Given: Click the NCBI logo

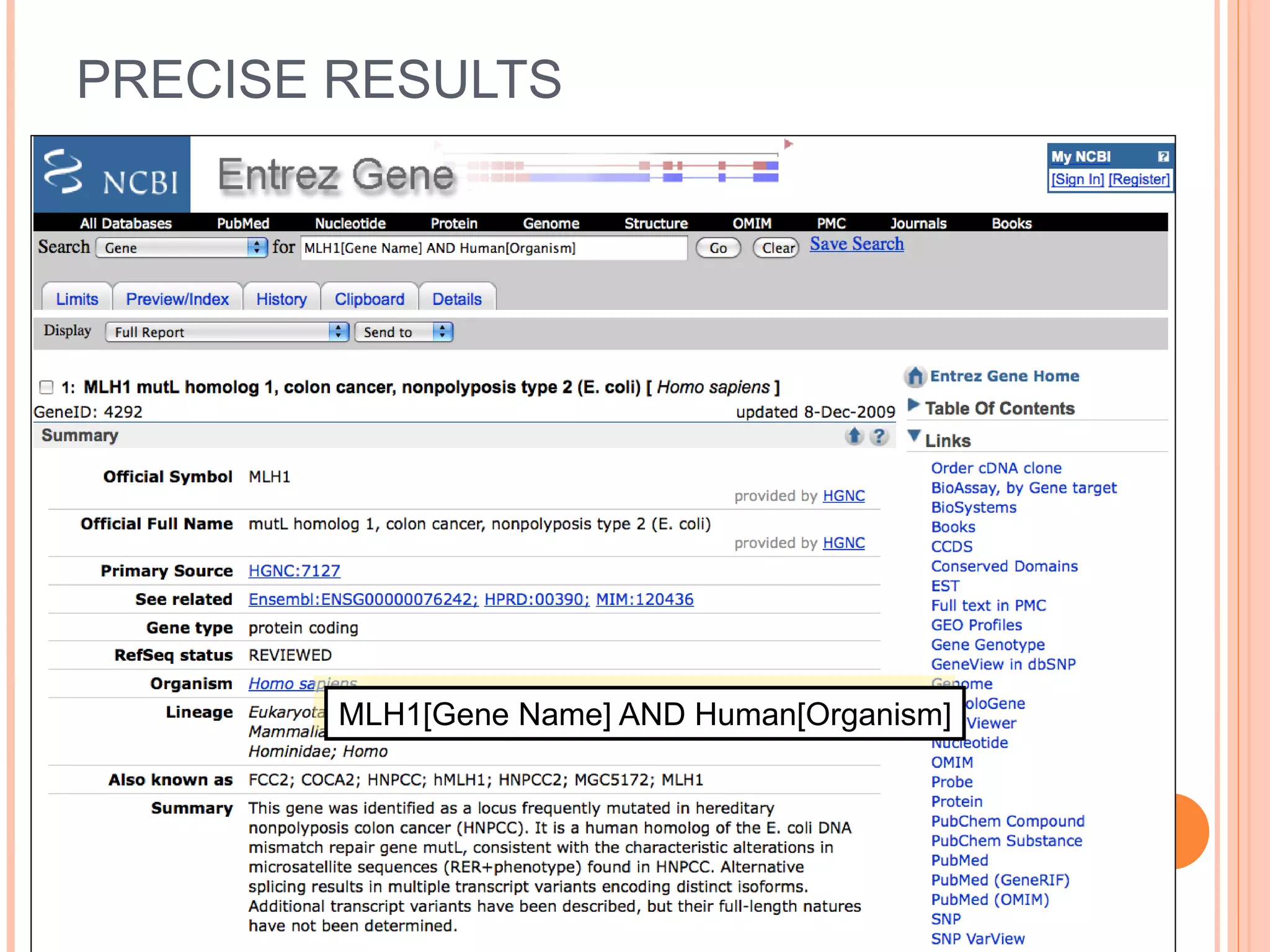Looking at the screenshot, I should click(112, 174).
